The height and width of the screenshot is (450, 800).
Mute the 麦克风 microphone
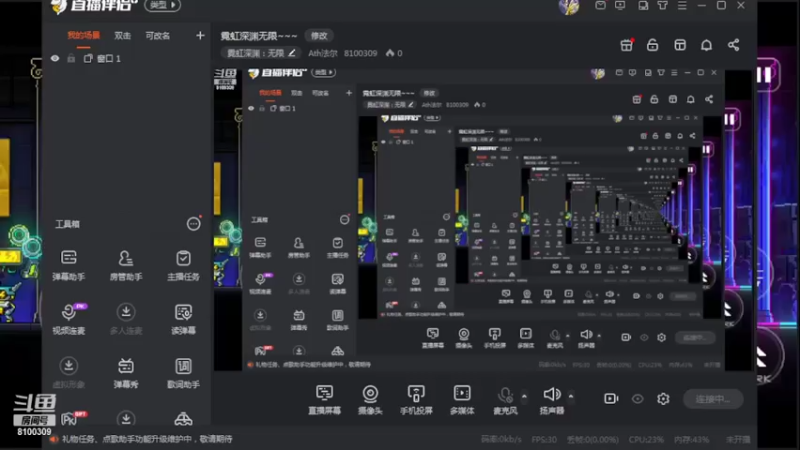pyautogui.click(x=505, y=399)
